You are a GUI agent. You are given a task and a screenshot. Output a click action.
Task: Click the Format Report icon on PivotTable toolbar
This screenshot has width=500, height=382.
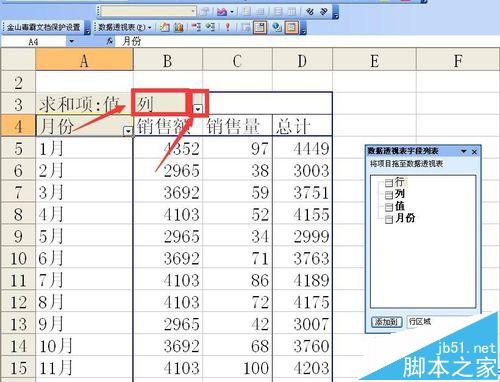pyautogui.click(x=165, y=27)
